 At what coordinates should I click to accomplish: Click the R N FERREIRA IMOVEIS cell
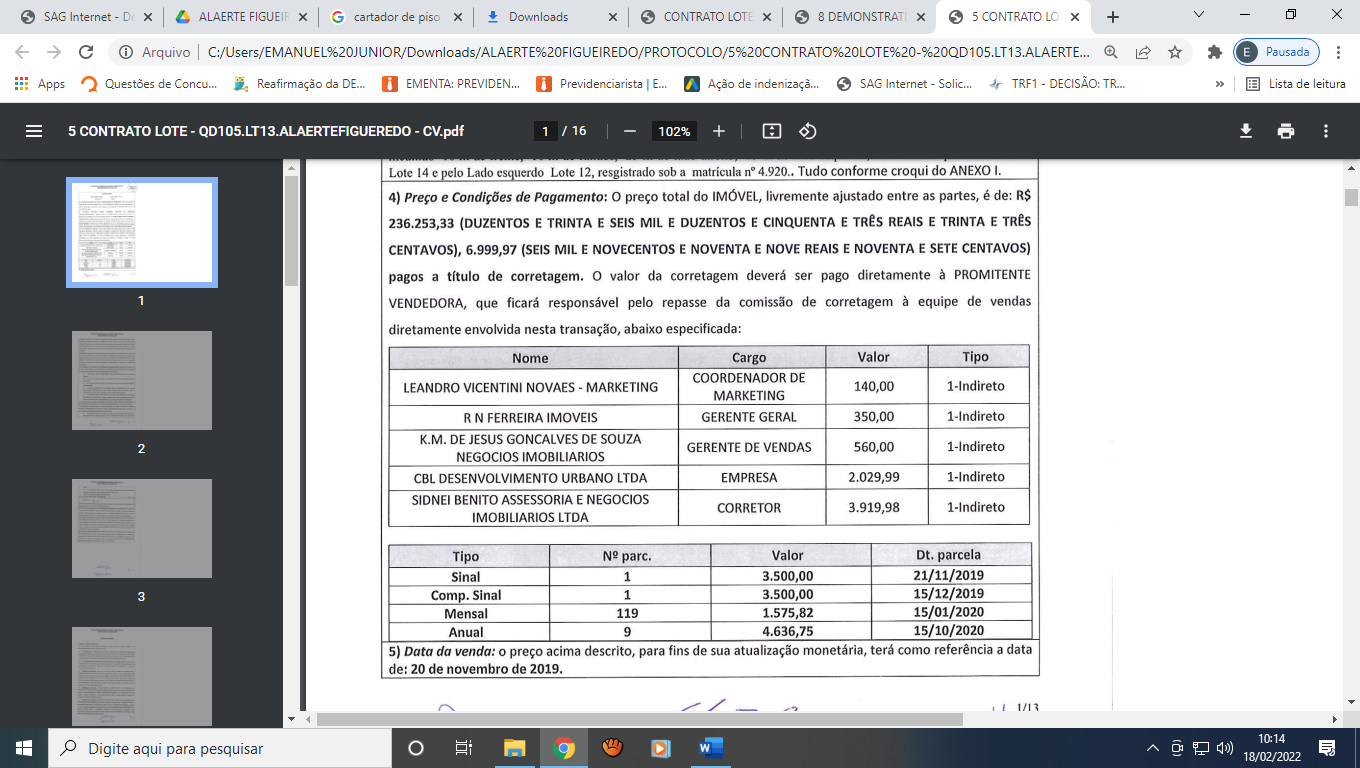(533, 416)
